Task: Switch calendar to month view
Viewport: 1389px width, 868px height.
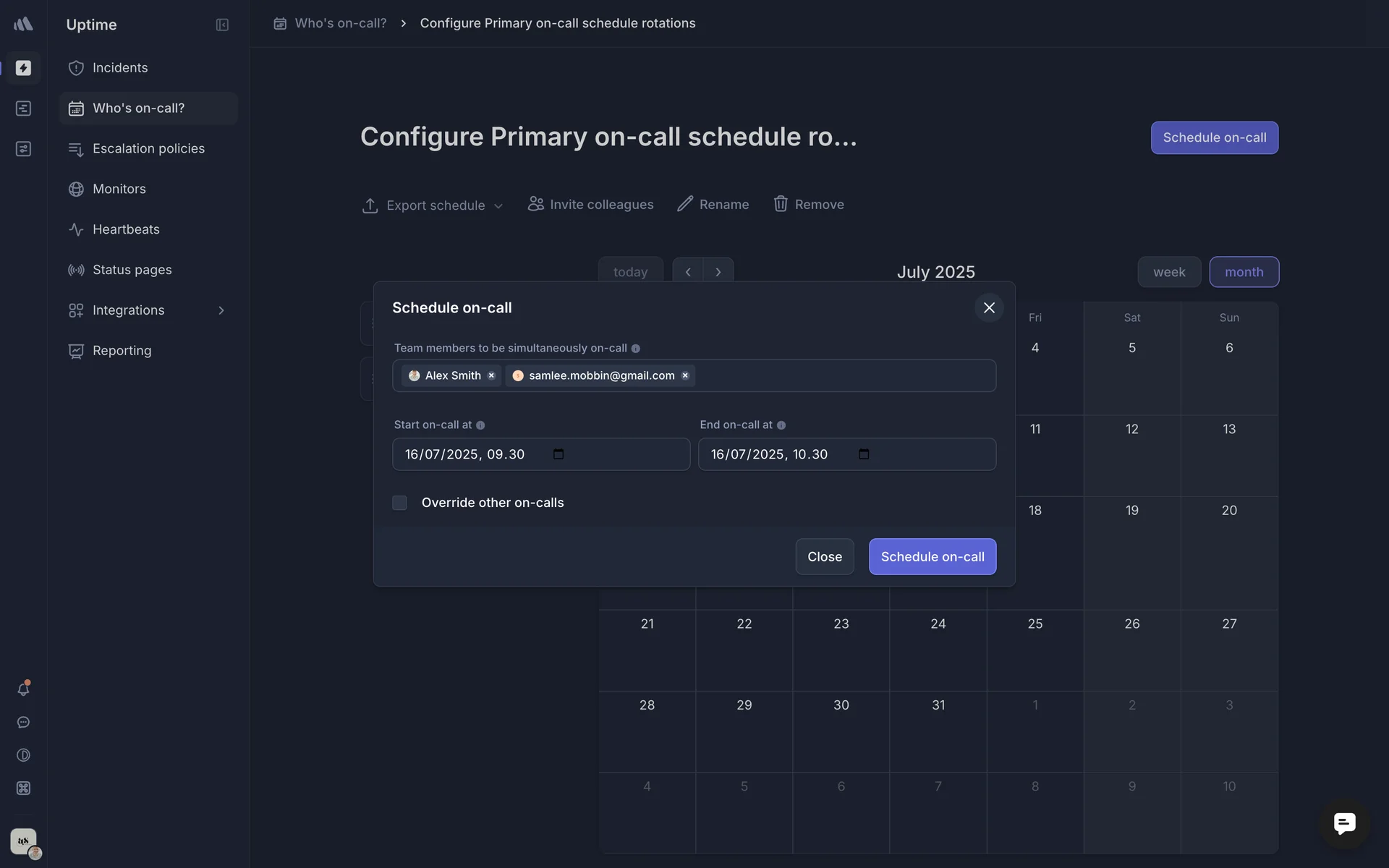Action: click(x=1244, y=272)
